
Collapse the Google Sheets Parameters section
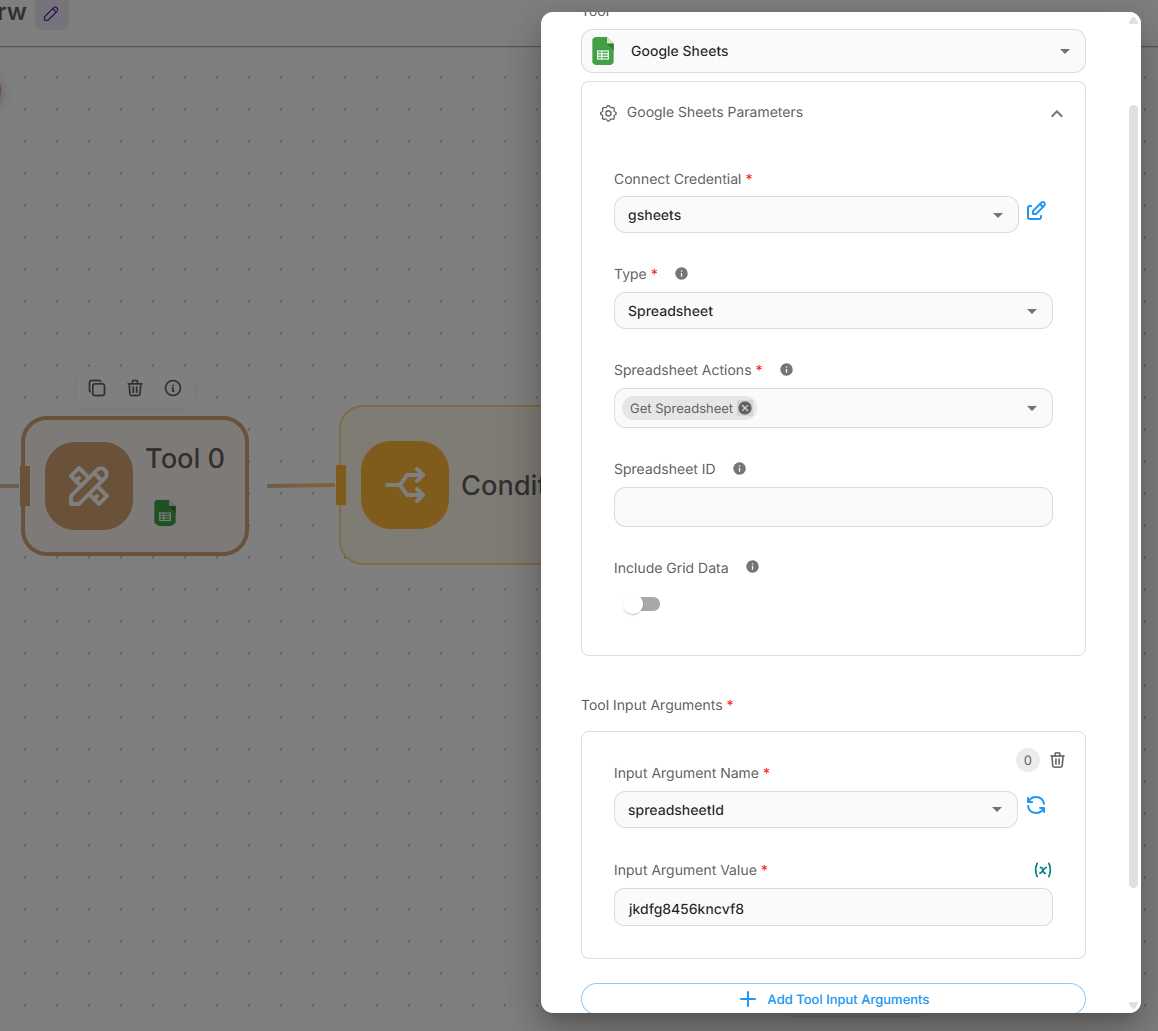1056,114
